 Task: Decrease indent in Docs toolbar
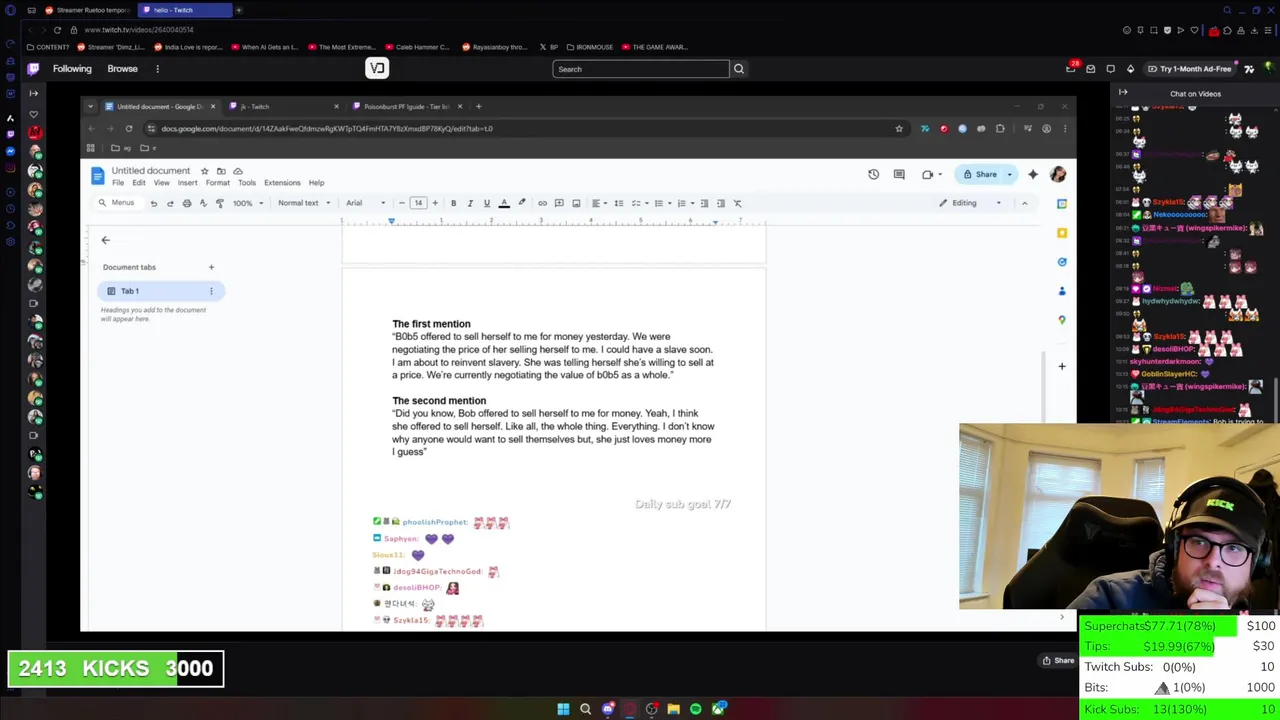pos(704,203)
